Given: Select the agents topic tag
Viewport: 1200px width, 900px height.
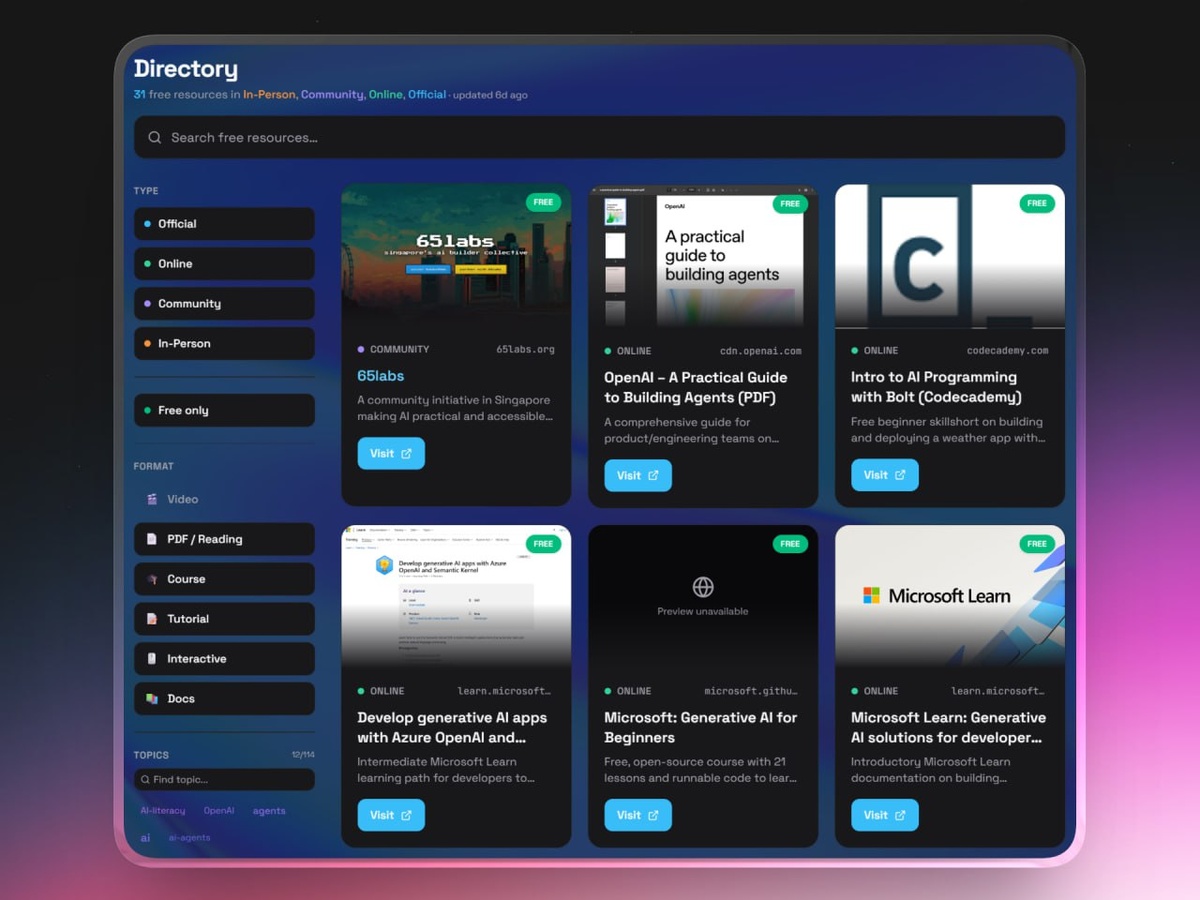Looking at the screenshot, I should [269, 811].
